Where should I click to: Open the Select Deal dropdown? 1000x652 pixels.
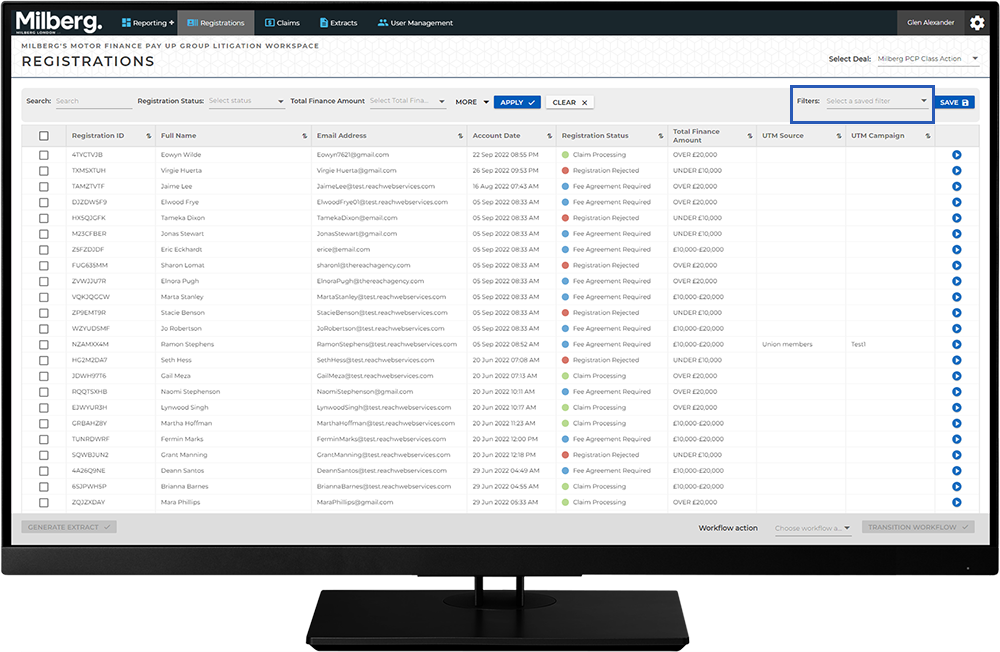tap(928, 59)
